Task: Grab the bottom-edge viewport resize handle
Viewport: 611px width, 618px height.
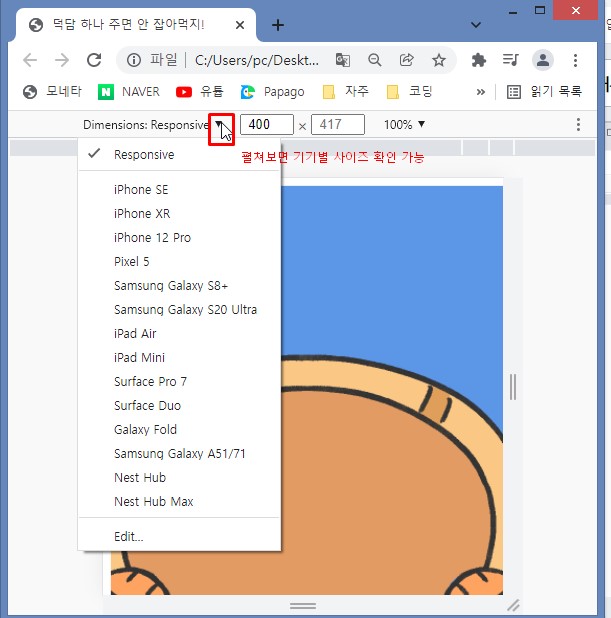Action: (303, 606)
